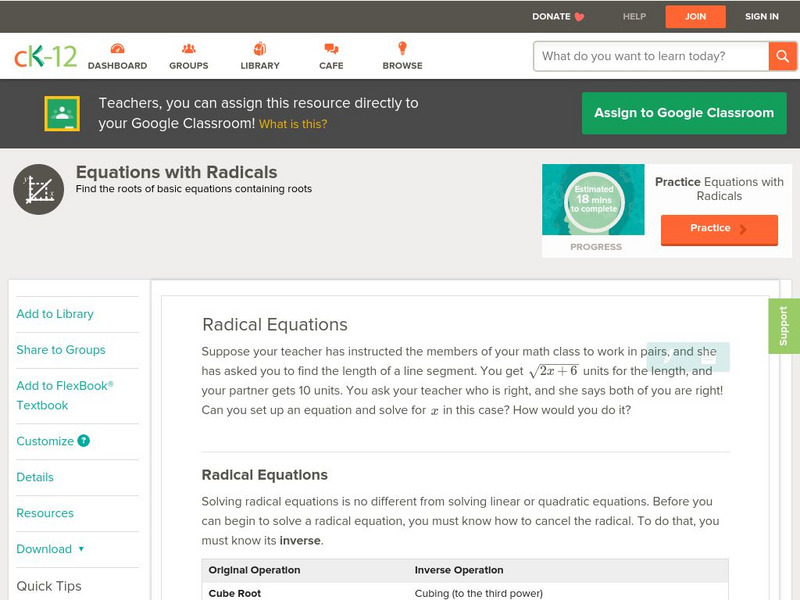Open the HELP menu item

[634, 16]
